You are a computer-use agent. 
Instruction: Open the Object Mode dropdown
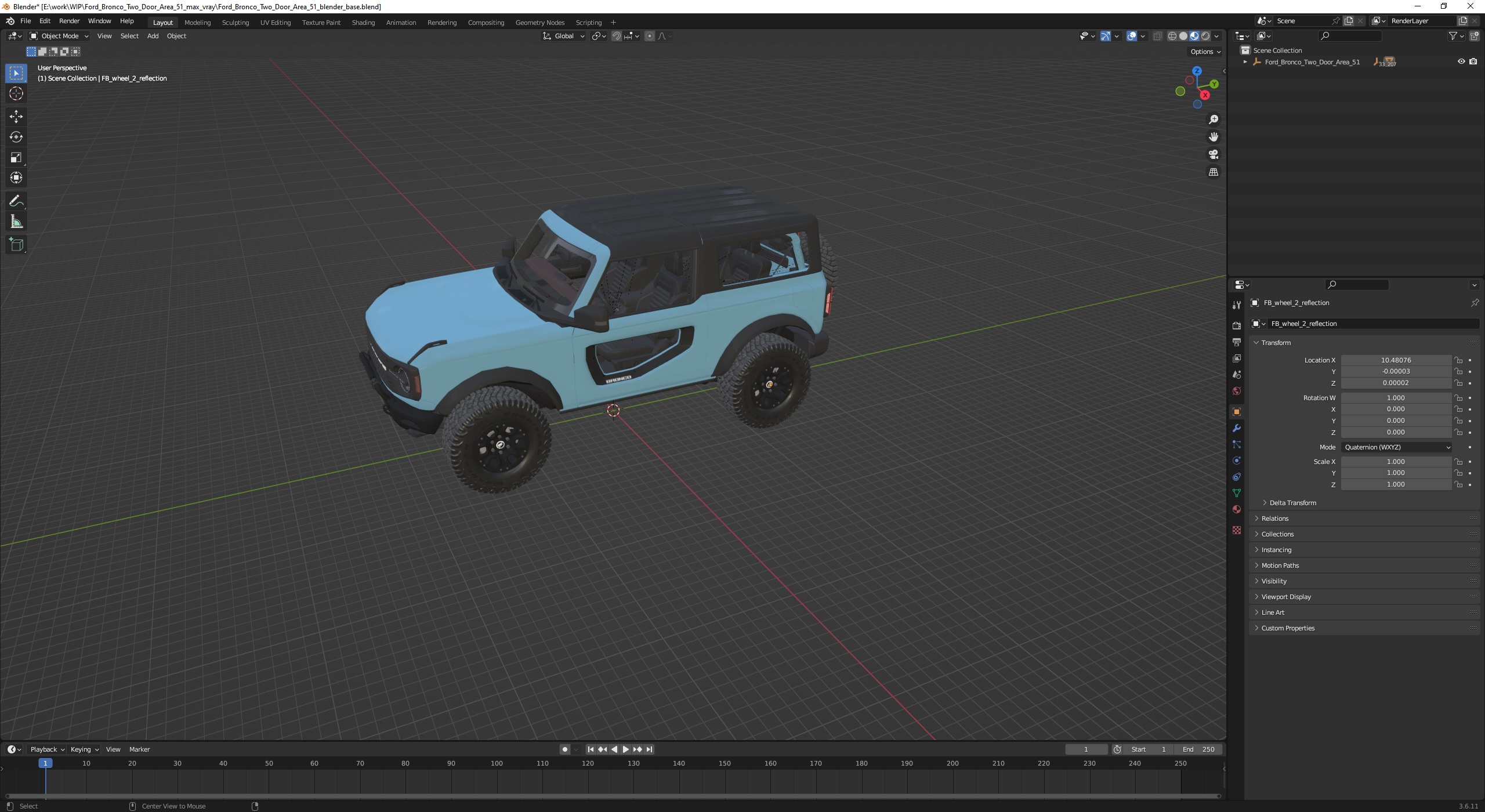point(59,36)
